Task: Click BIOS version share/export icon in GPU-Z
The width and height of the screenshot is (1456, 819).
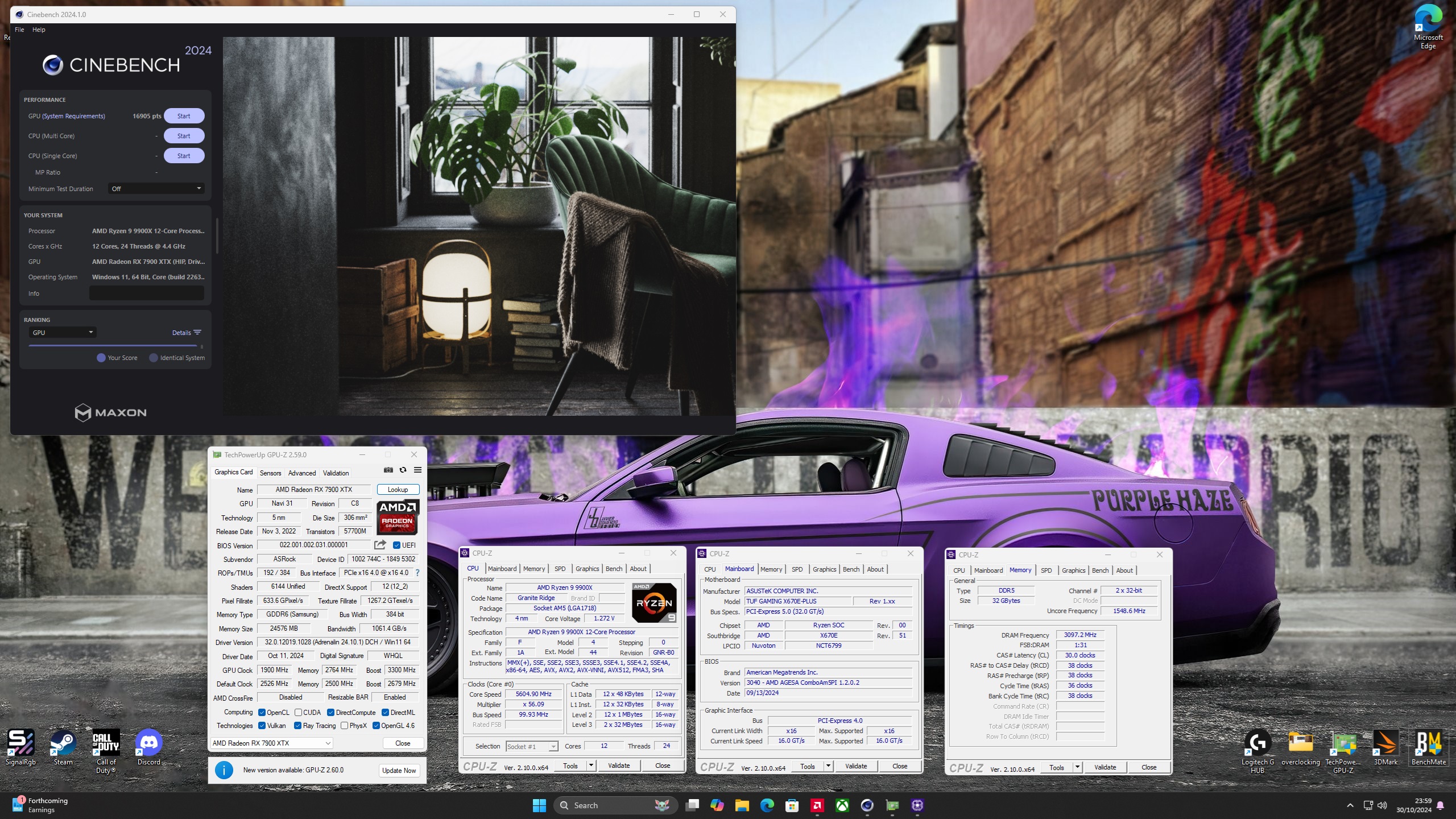Action: tap(380, 545)
